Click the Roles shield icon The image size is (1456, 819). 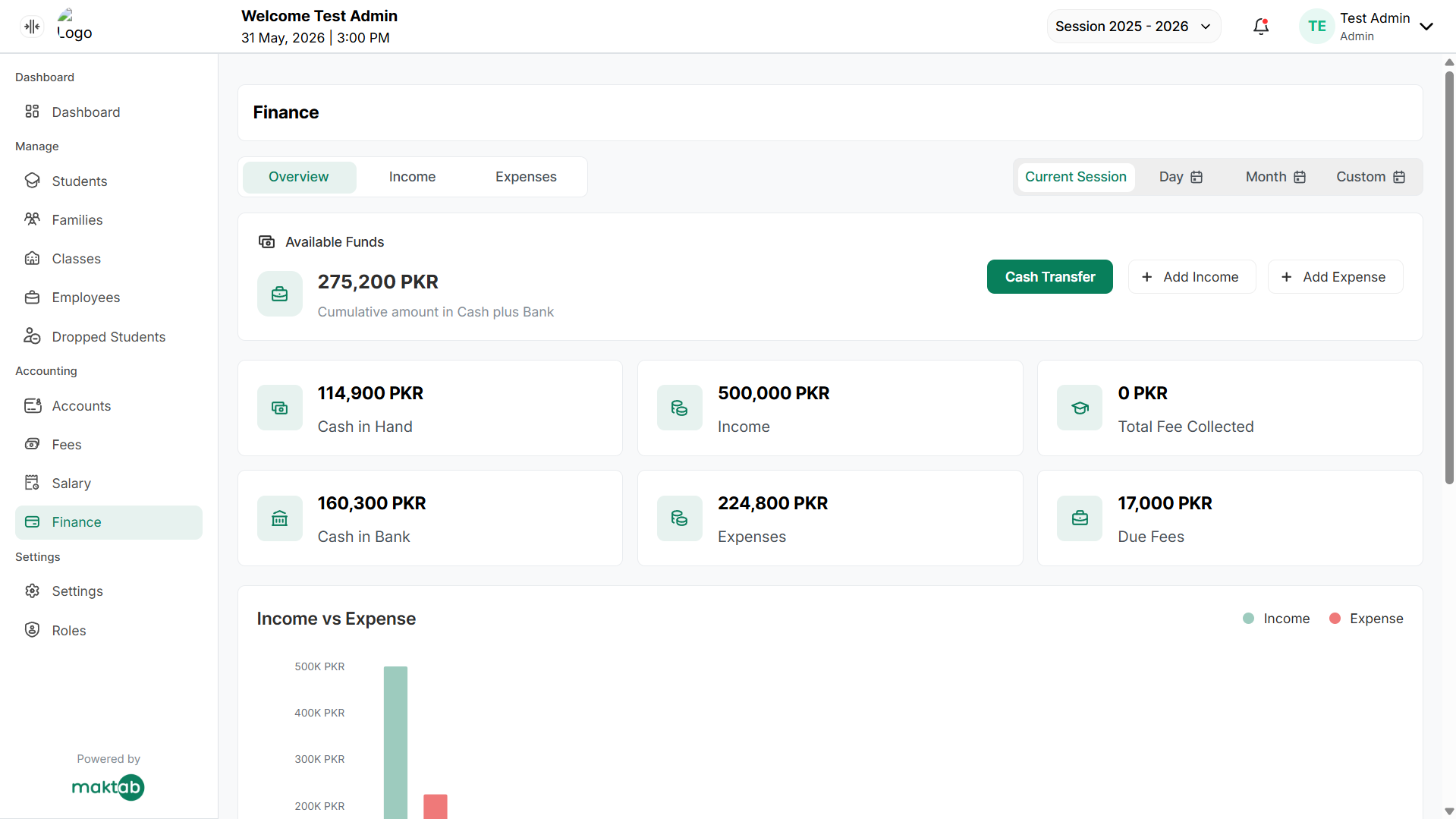[32, 630]
